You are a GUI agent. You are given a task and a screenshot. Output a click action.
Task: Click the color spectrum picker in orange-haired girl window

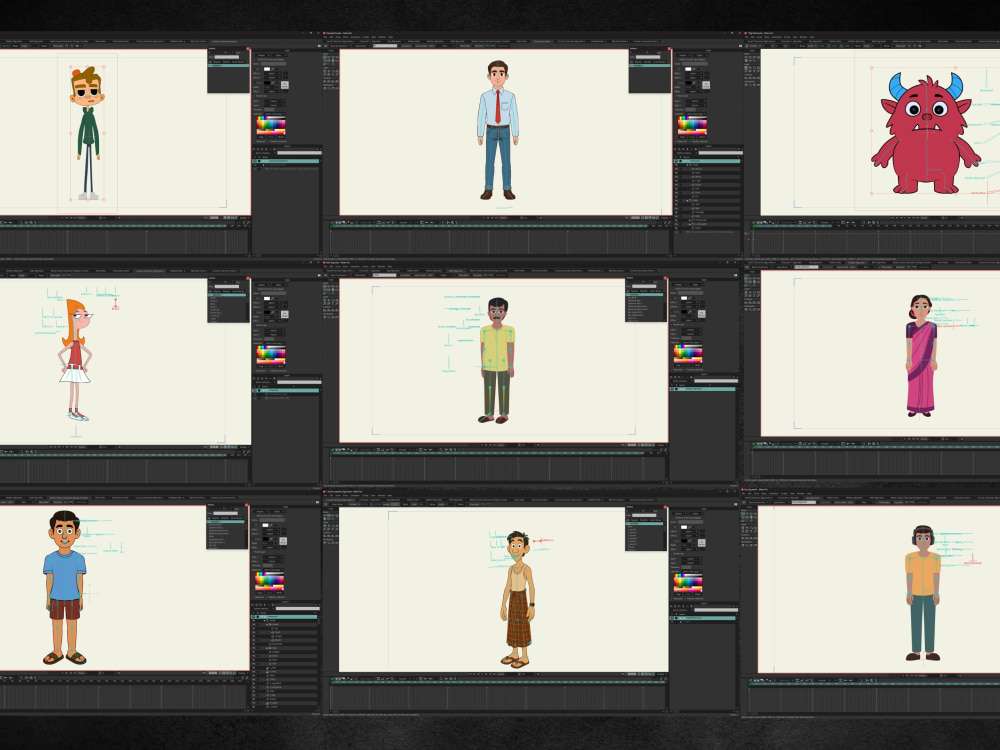tap(271, 354)
